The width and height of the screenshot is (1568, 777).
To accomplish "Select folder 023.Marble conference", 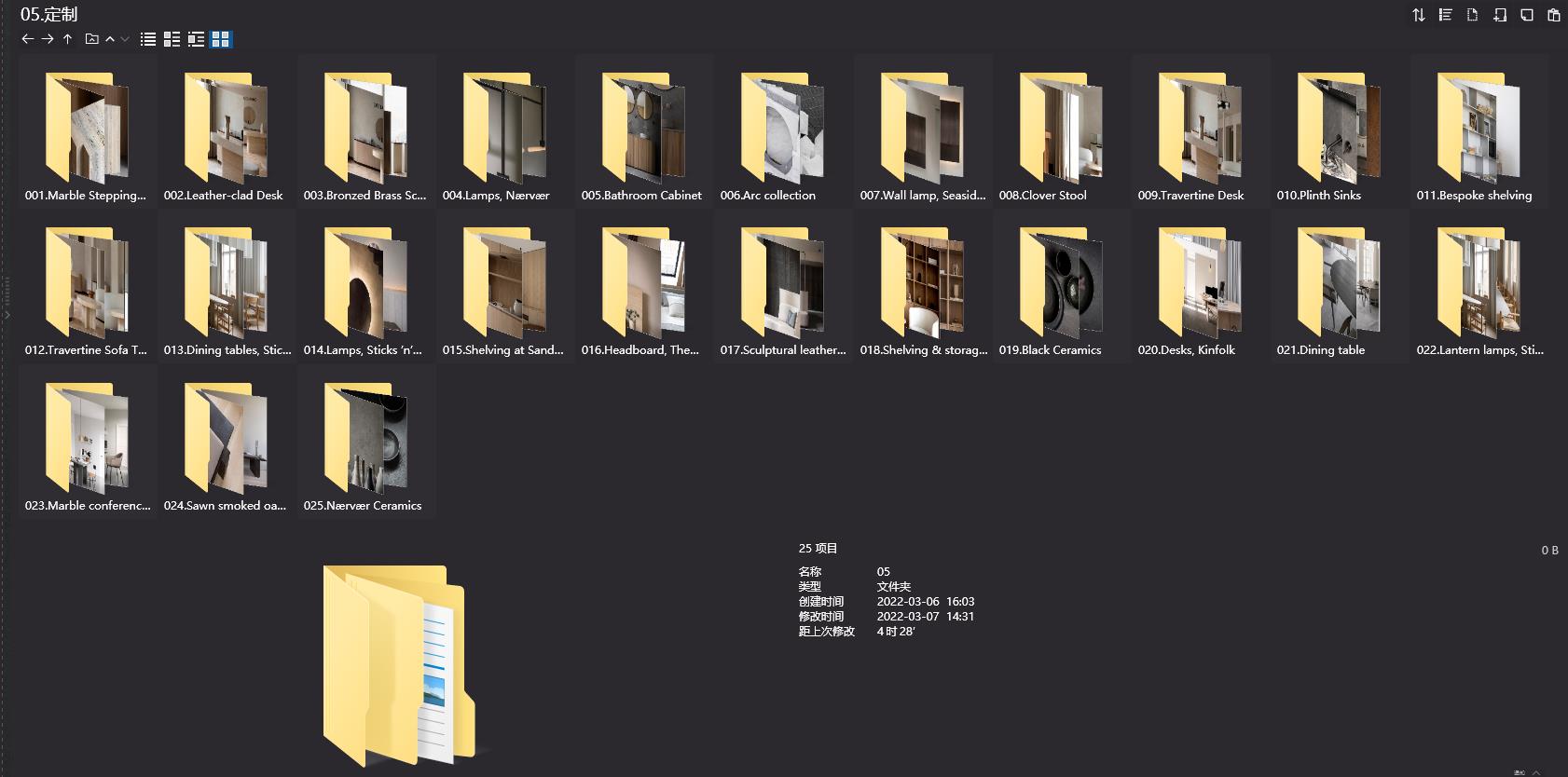I will tap(88, 441).
